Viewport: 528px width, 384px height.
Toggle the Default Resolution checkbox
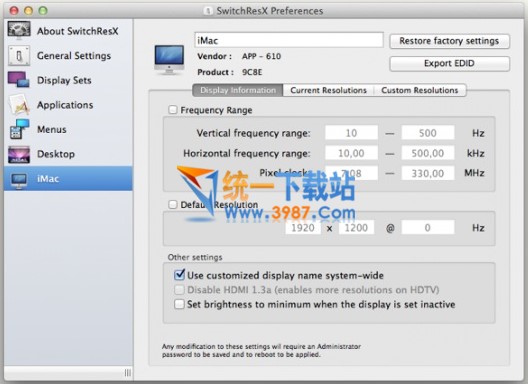click(x=173, y=204)
